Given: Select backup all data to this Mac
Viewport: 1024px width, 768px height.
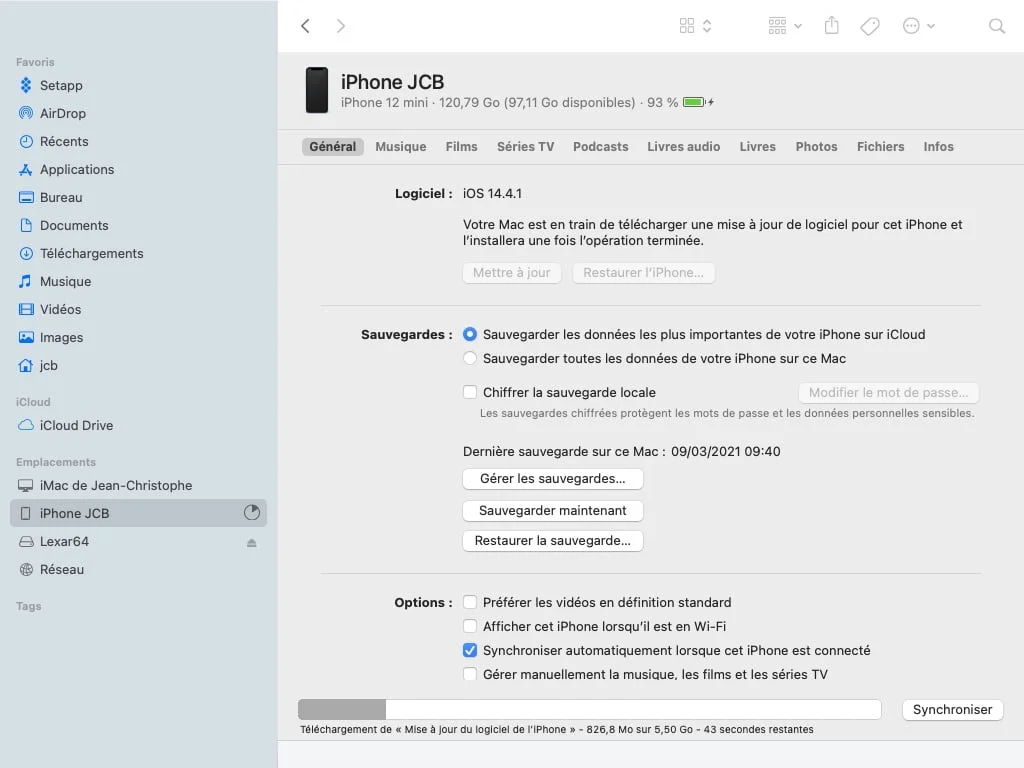Looking at the screenshot, I should (470, 359).
